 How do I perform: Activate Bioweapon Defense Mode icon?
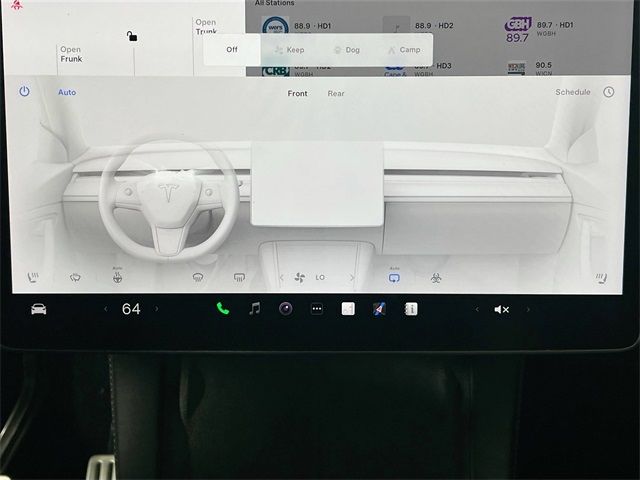[436, 278]
